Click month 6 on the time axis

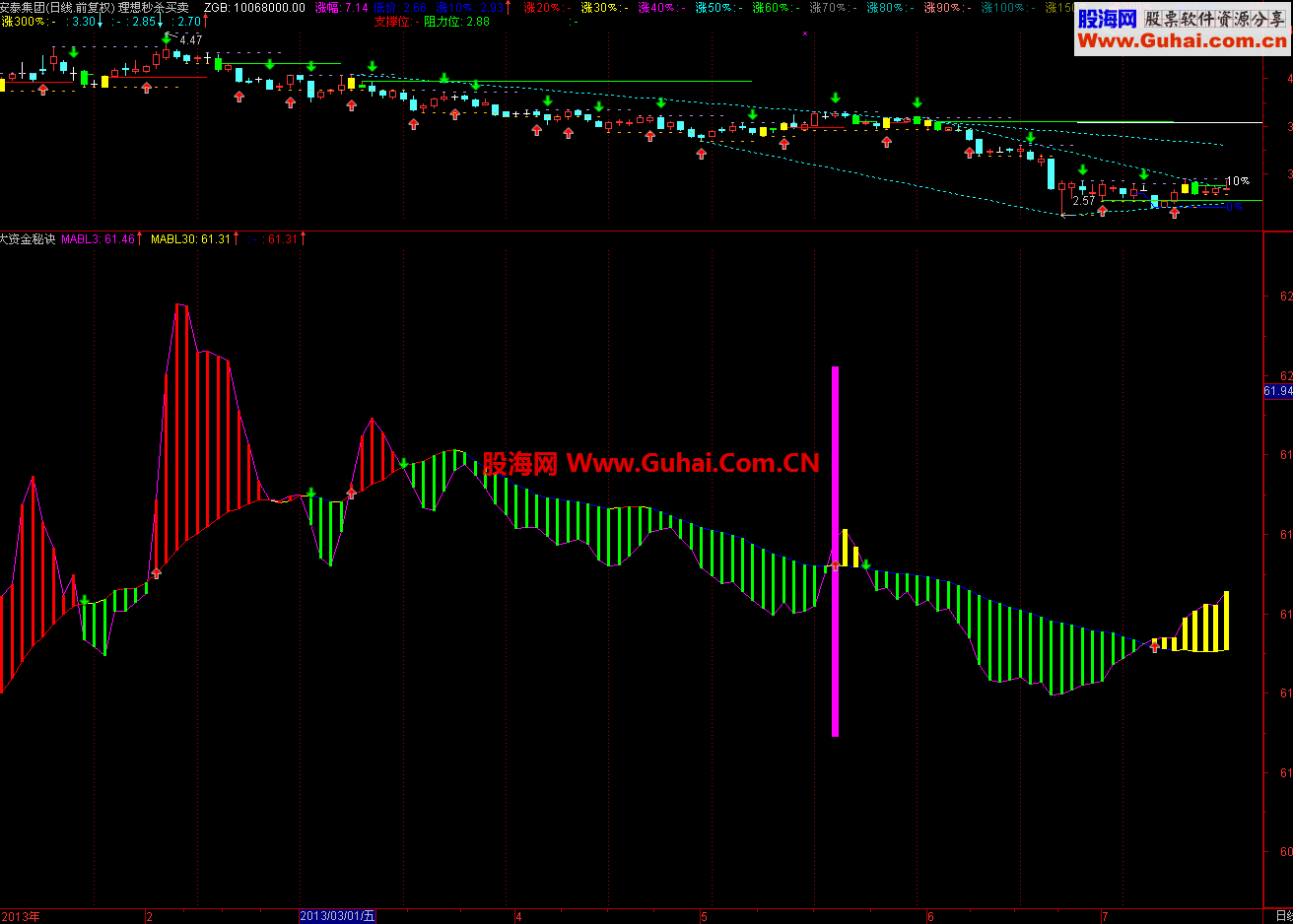point(930,916)
